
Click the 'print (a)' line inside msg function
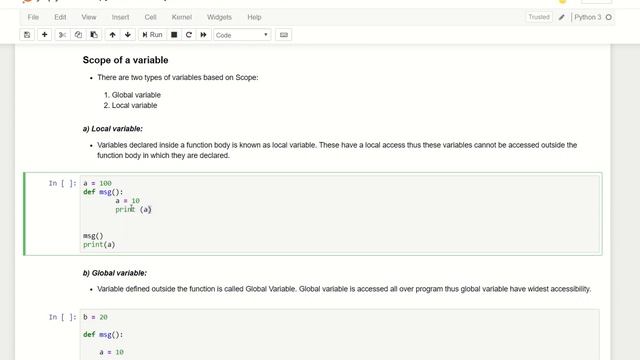point(133,209)
